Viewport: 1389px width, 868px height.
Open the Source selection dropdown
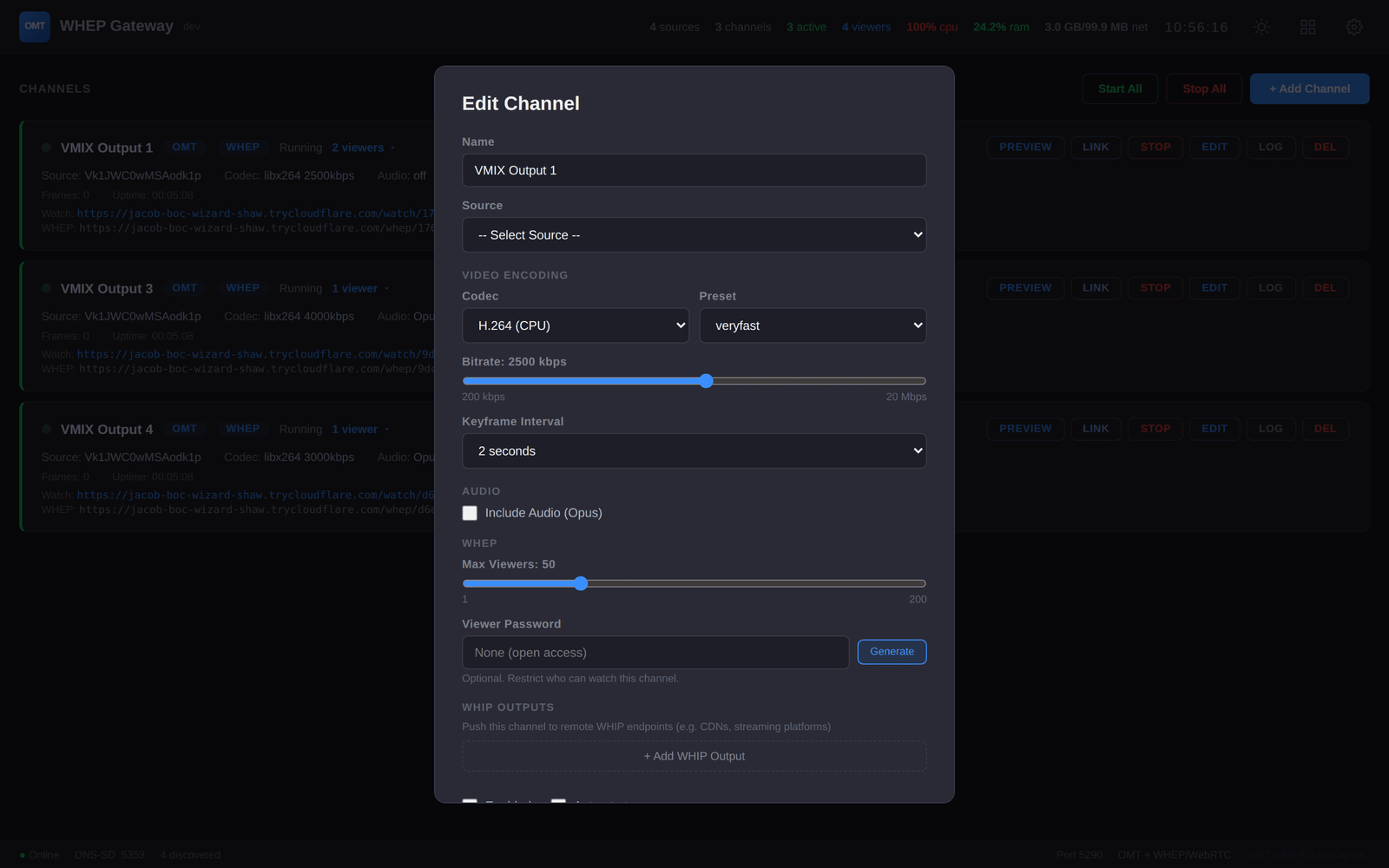pos(694,234)
